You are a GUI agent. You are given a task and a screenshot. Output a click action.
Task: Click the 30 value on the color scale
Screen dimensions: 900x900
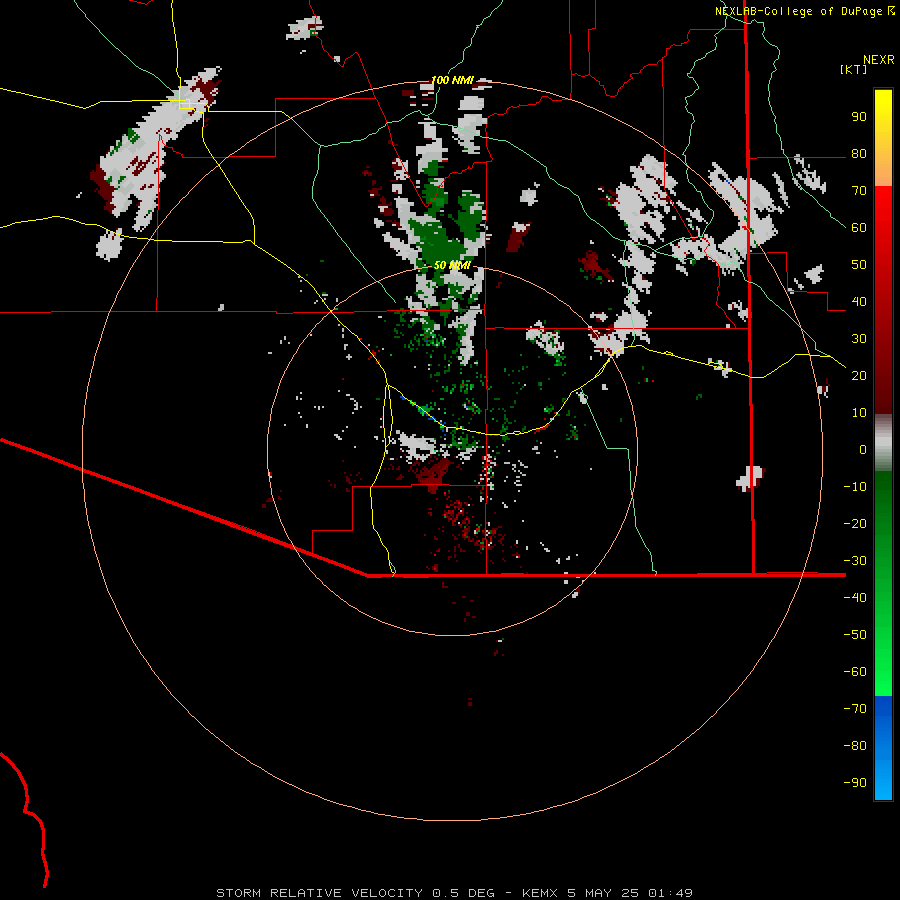point(859,339)
